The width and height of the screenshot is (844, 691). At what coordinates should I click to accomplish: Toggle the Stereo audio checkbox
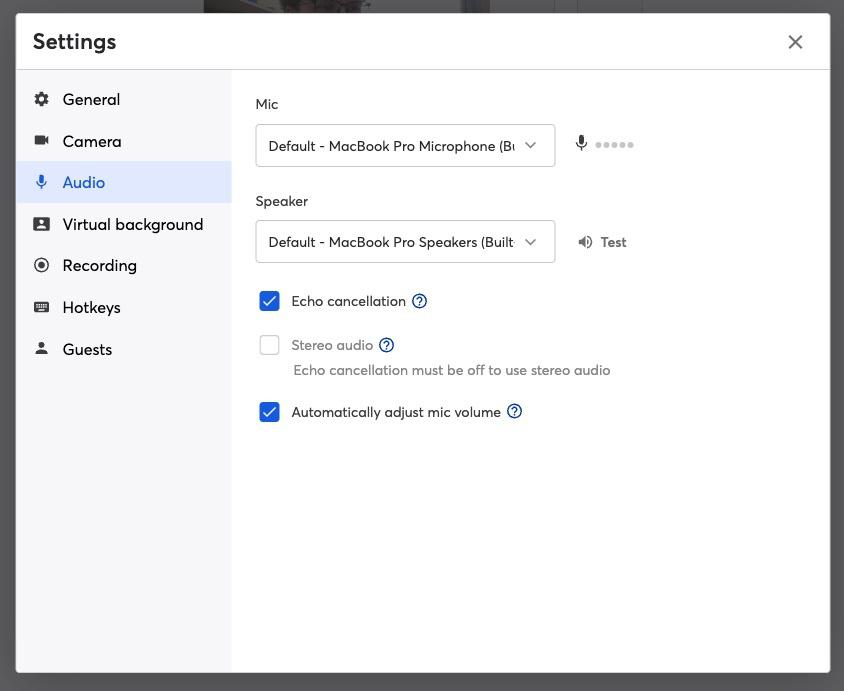point(269,345)
